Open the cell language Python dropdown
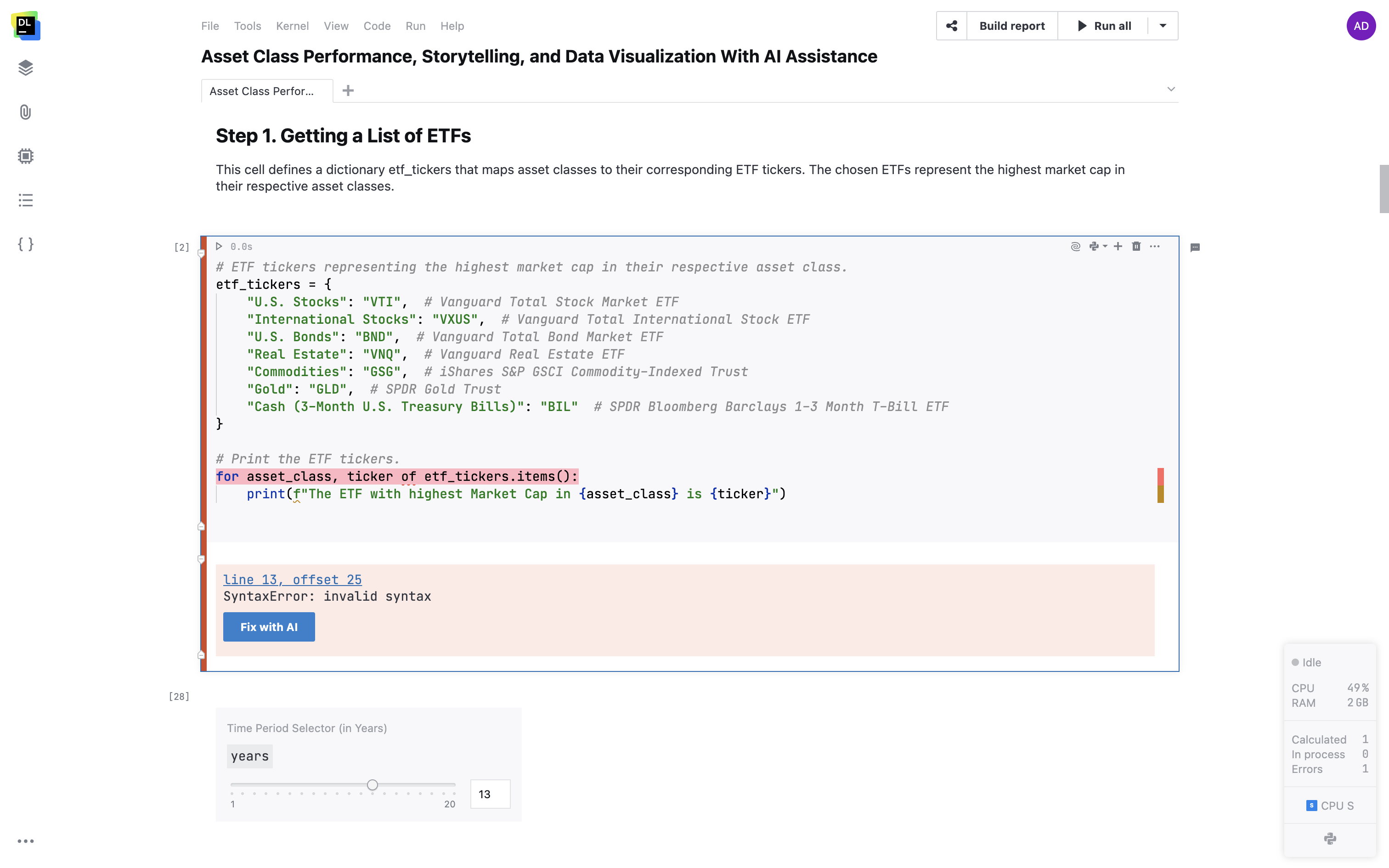 [x=1098, y=246]
